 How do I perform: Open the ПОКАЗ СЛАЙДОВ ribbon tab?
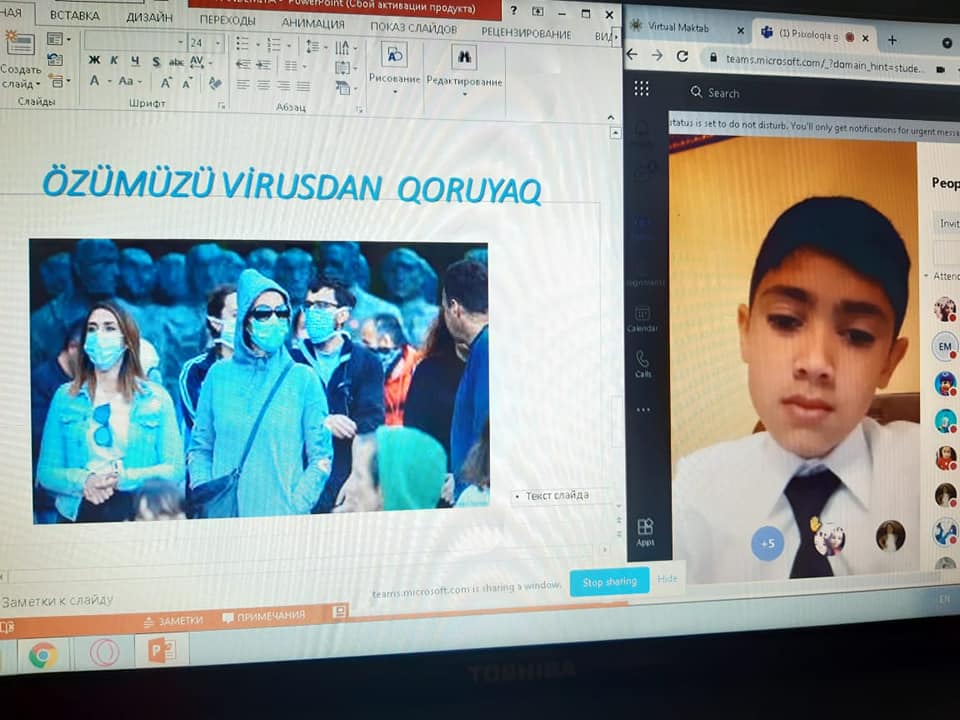click(x=413, y=28)
